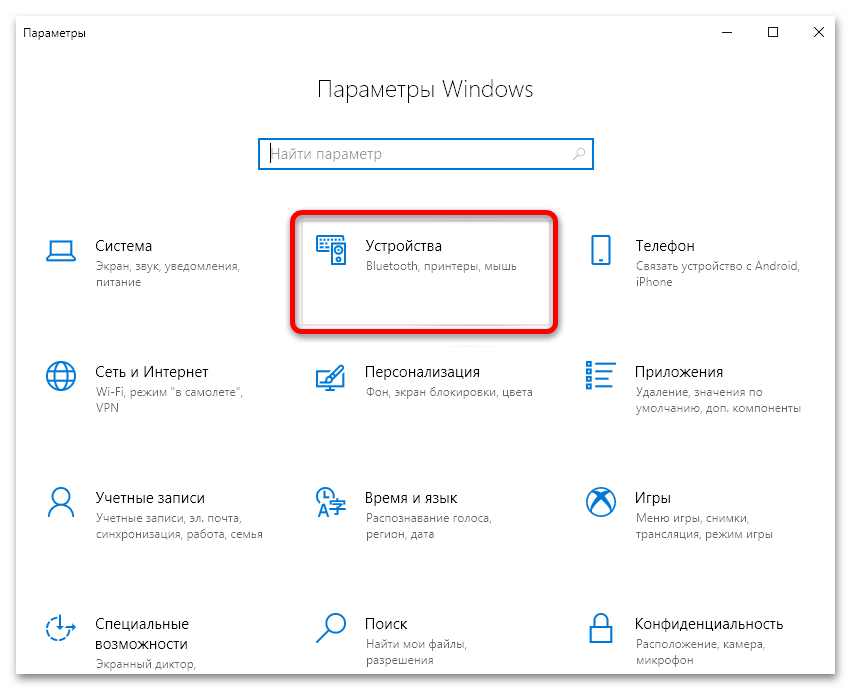Open the Специальные возможности title
851x690 pixels.
pyautogui.click(x=142, y=634)
